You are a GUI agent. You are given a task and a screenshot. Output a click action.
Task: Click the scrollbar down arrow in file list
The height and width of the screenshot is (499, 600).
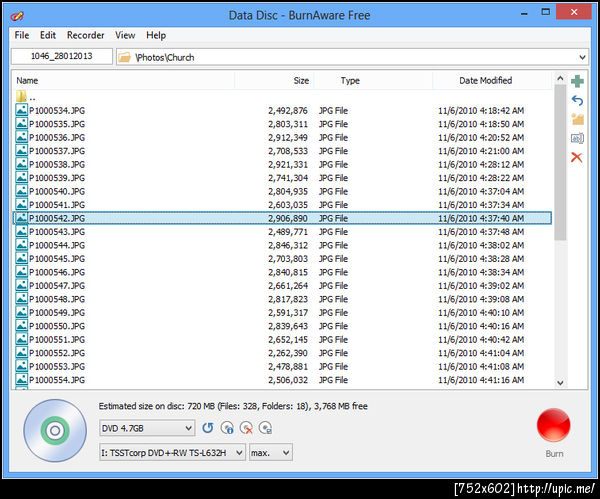[560, 383]
